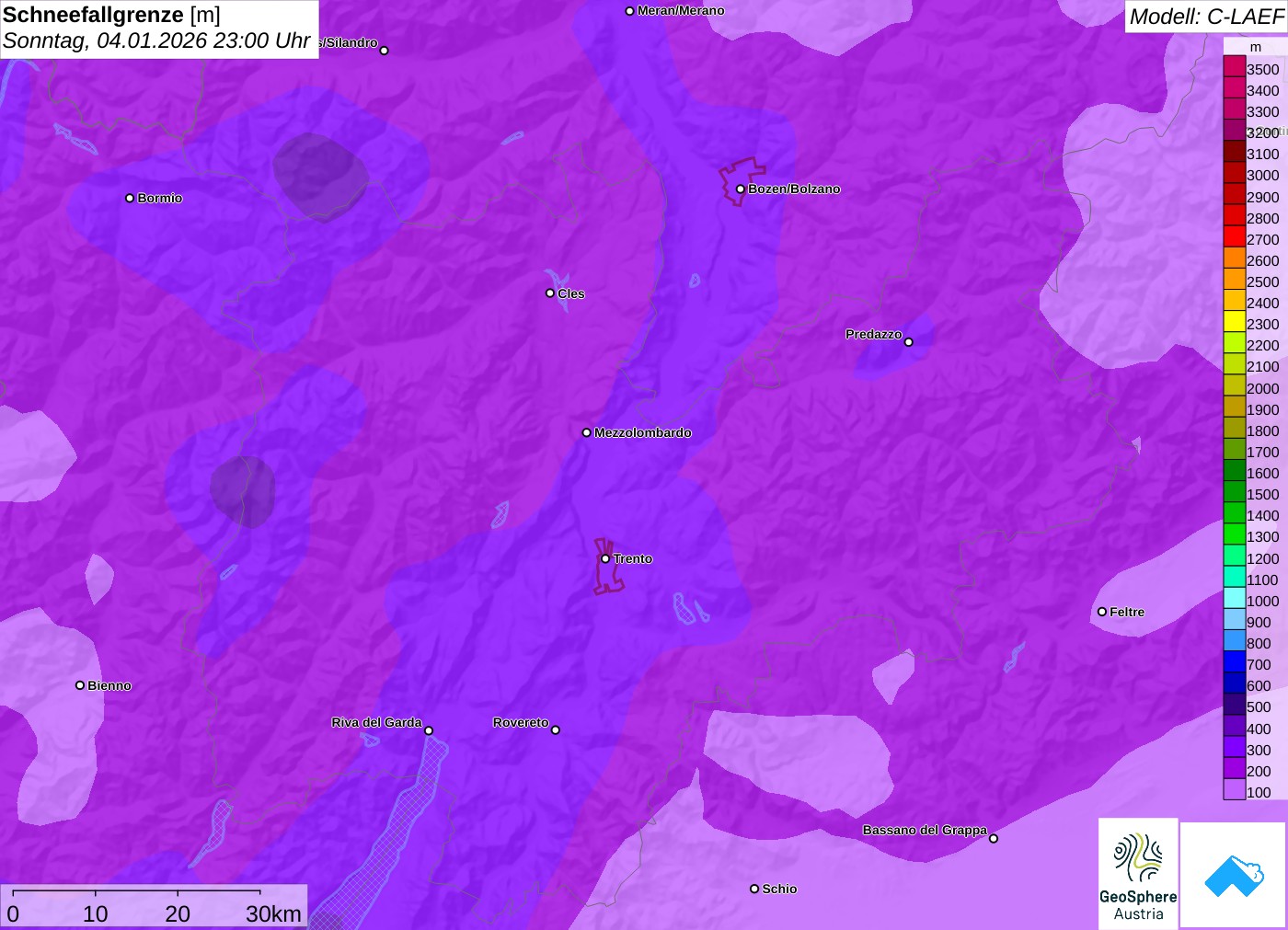Select the 700 m blue legend swatch
1288x930 pixels.
click(1235, 661)
